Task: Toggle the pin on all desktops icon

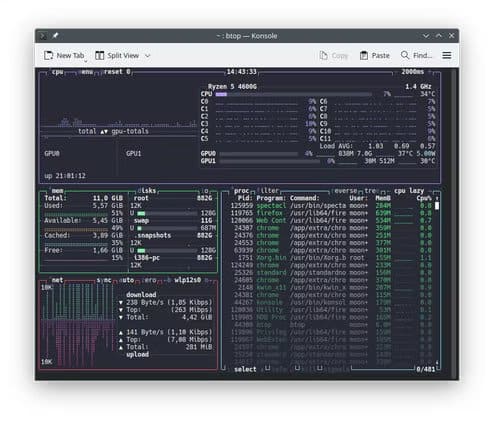Action: tap(55, 35)
